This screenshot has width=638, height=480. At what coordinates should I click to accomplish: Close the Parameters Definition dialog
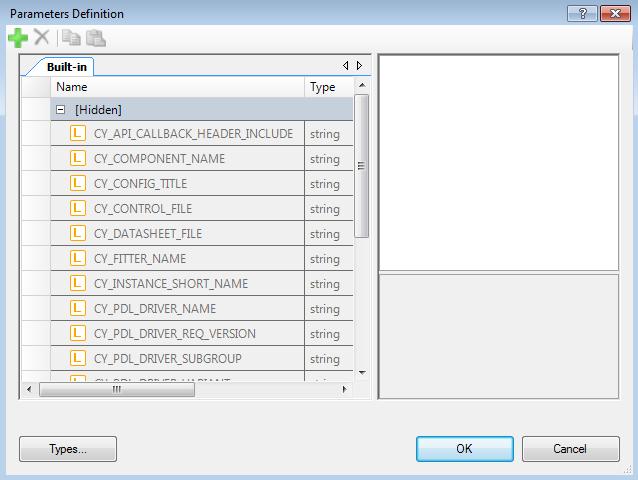click(615, 14)
